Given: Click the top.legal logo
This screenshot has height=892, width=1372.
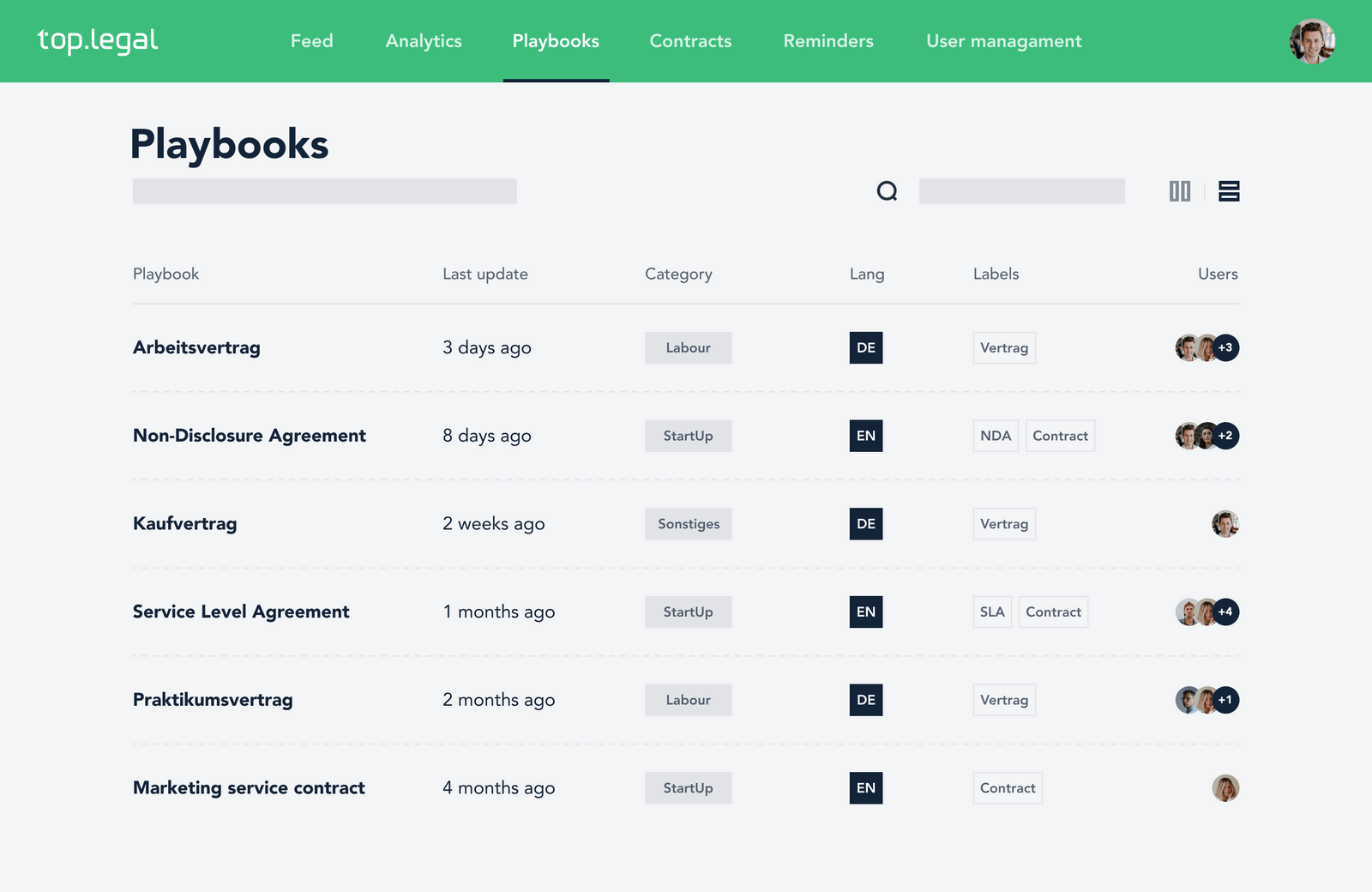Looking at the screenshot, I should tap(98, 39).
